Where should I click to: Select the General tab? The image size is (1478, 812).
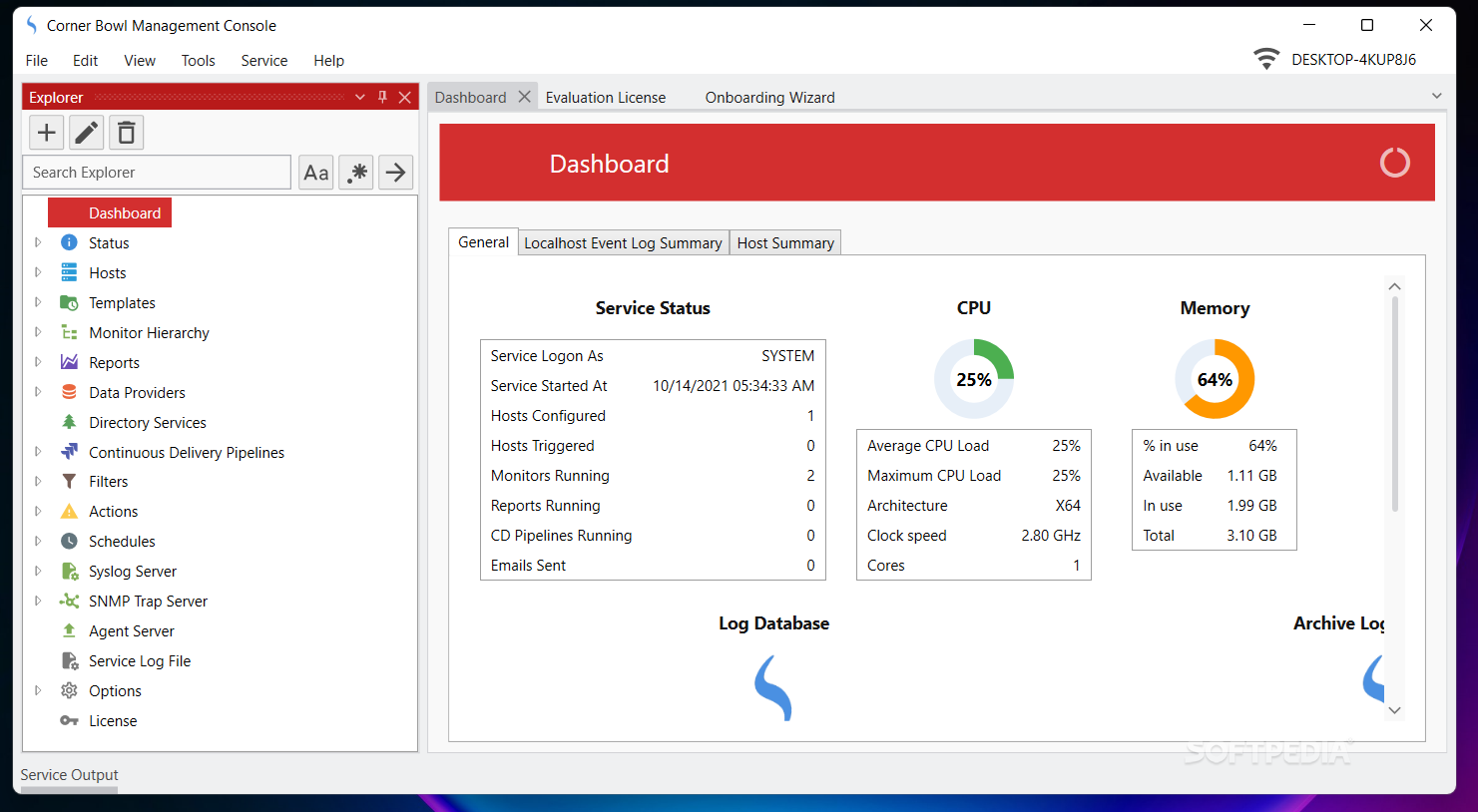(x=483, y=241)
